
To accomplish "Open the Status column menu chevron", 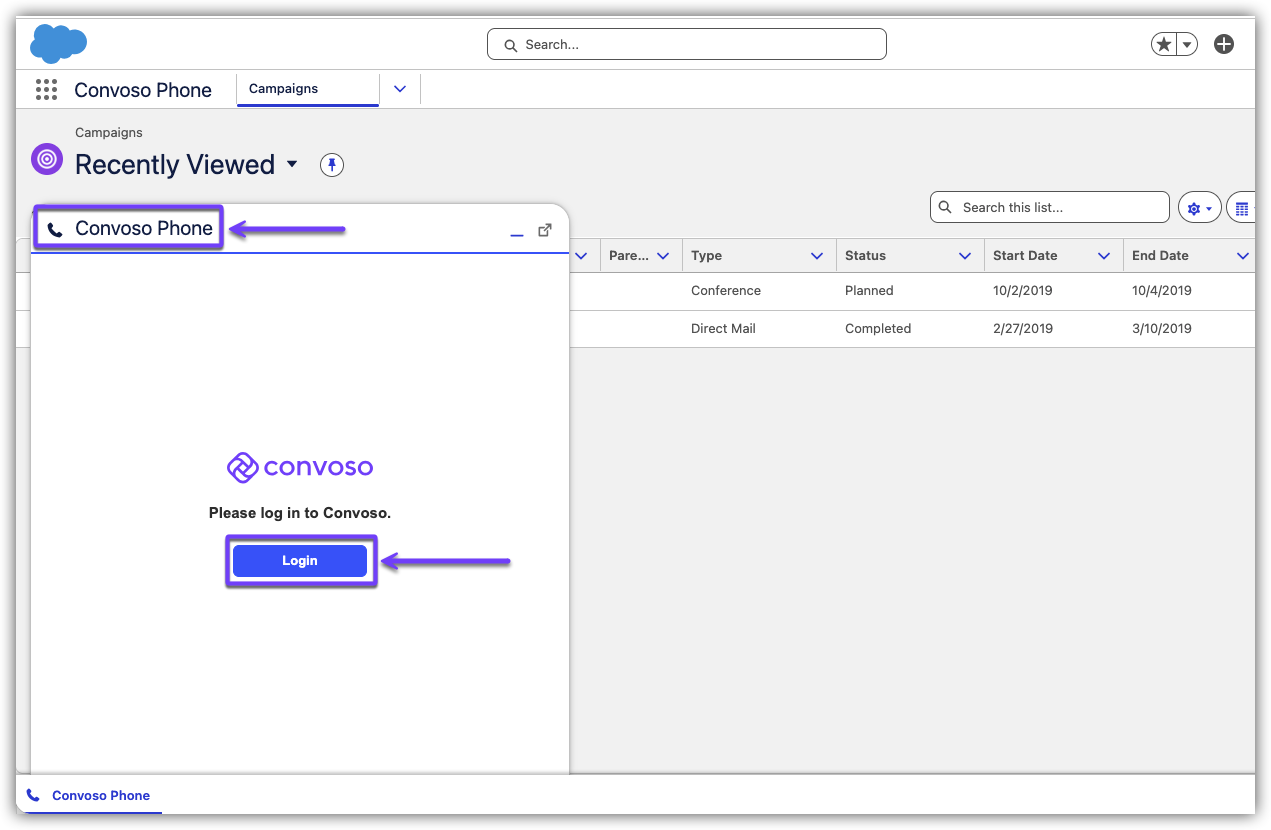I will click(x=965, y=256).
